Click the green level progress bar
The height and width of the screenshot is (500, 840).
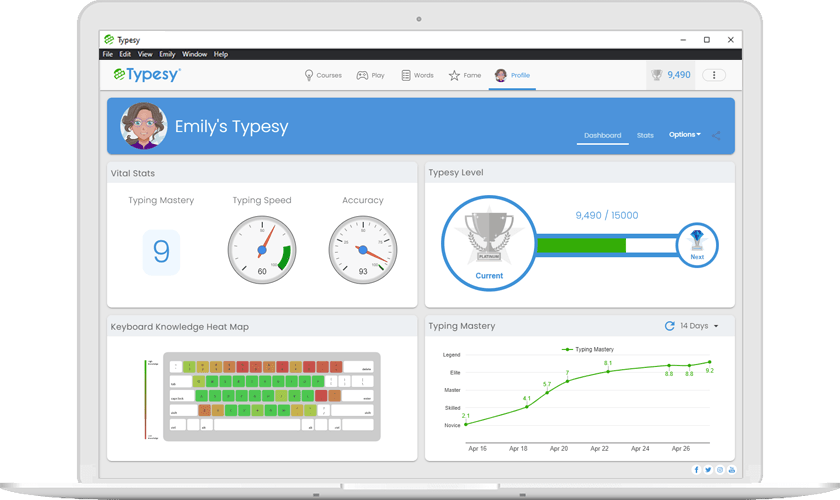pos(581,245)
